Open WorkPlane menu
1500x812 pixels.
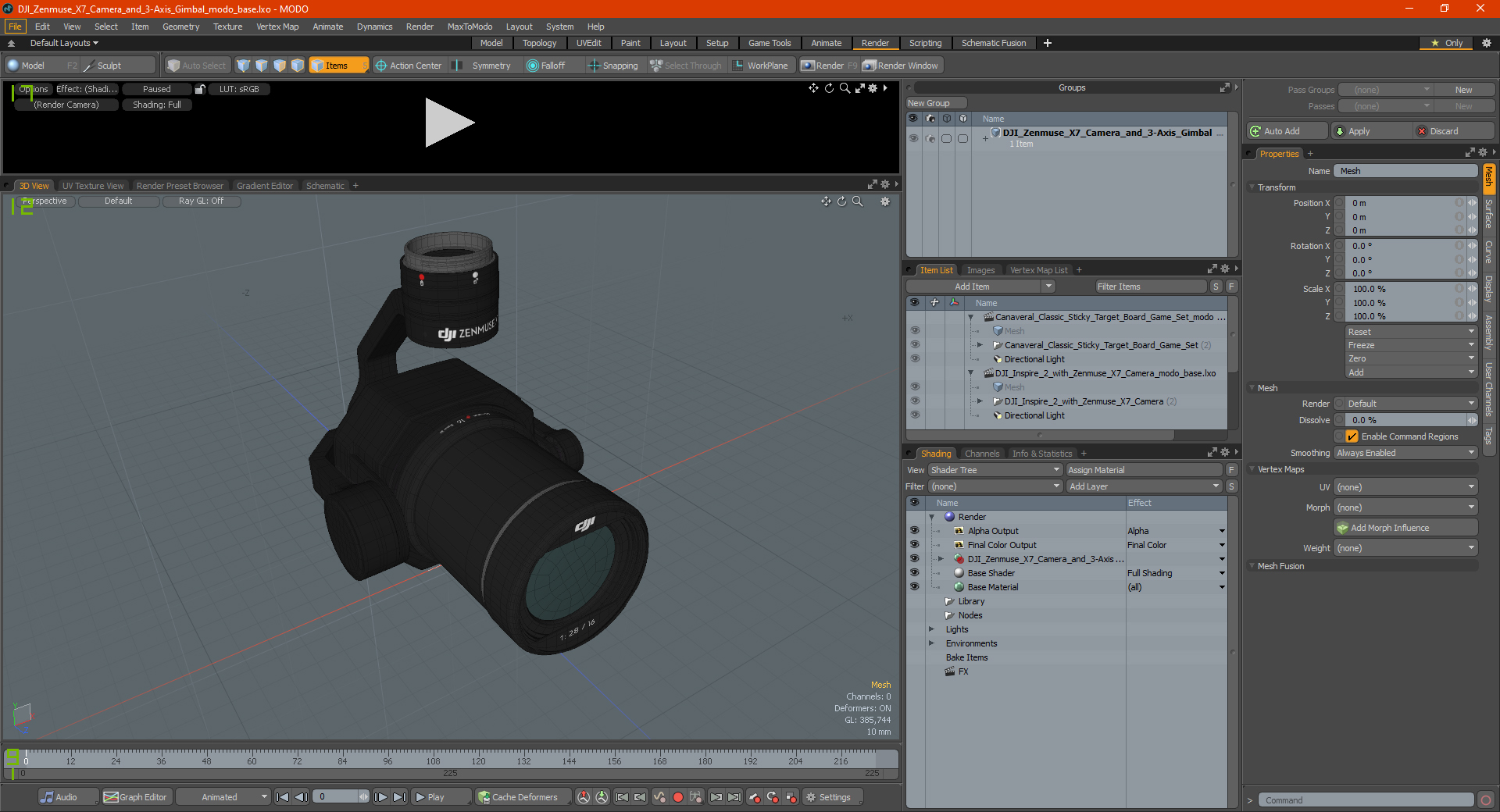tap(761, 66)
